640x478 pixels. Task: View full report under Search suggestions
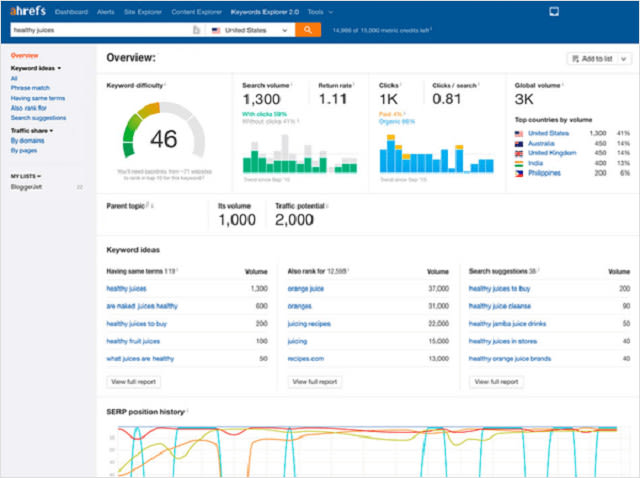tap(496, 381)
